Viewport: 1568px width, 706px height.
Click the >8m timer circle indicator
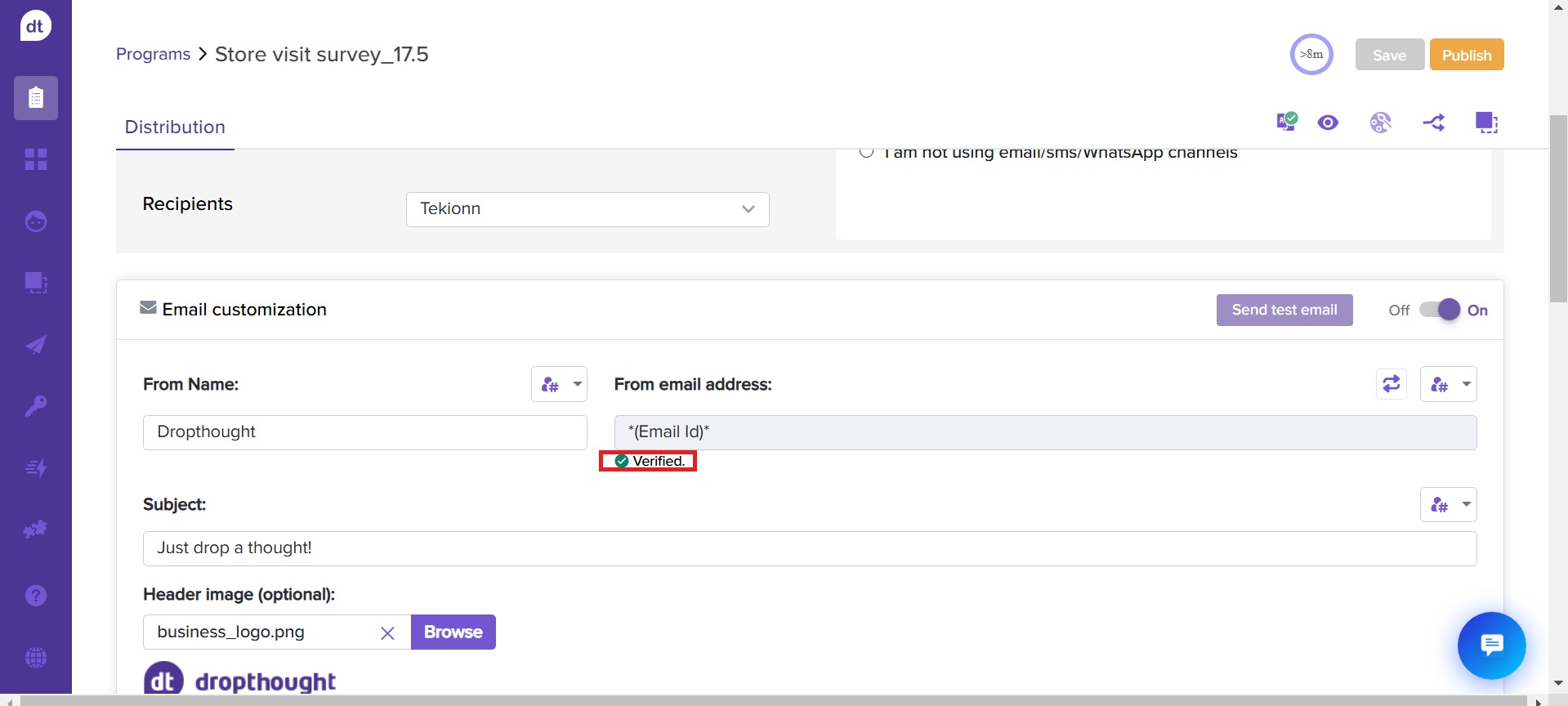[1311, 54]
